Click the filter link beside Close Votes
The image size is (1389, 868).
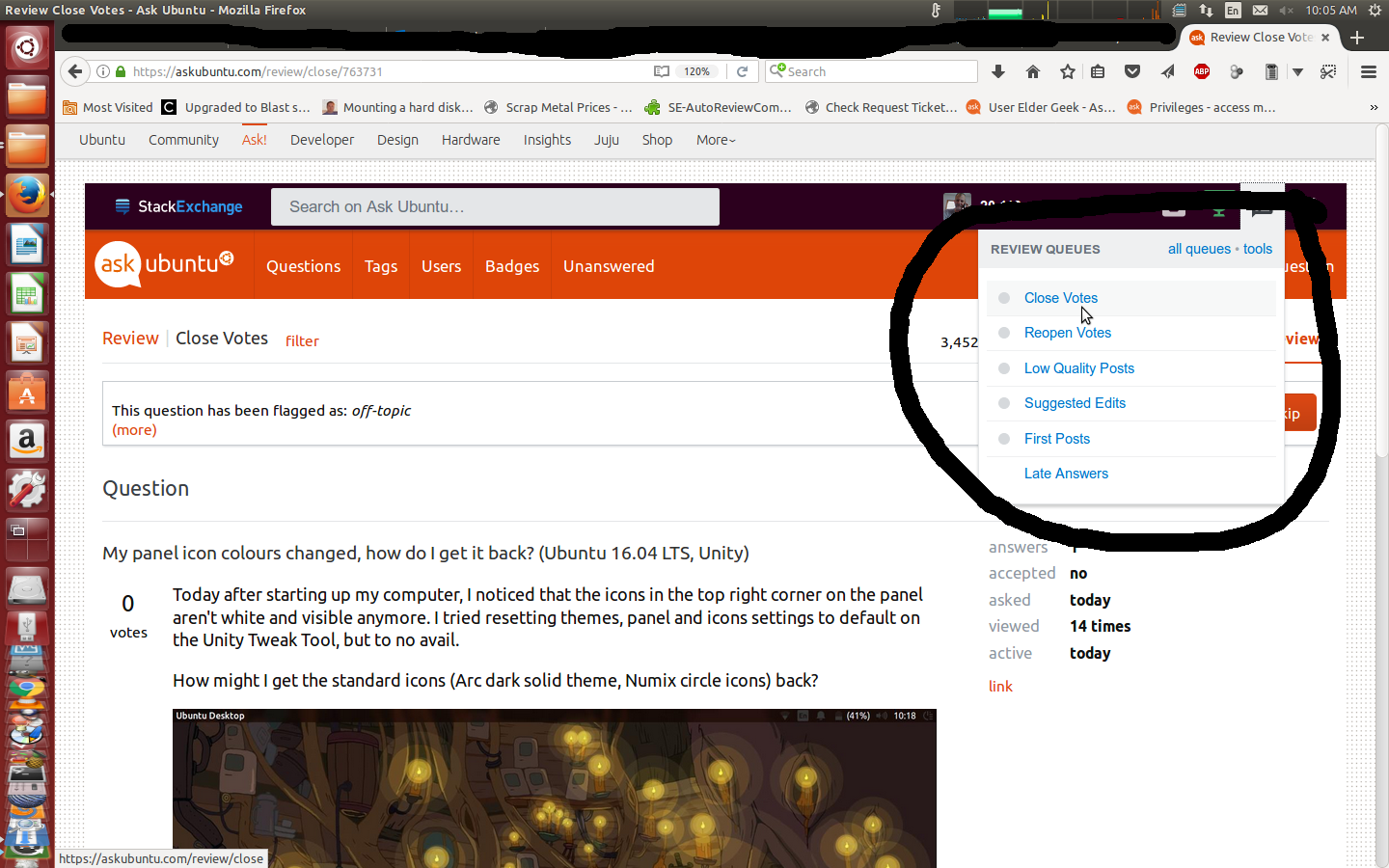click(x=302, y=340)
